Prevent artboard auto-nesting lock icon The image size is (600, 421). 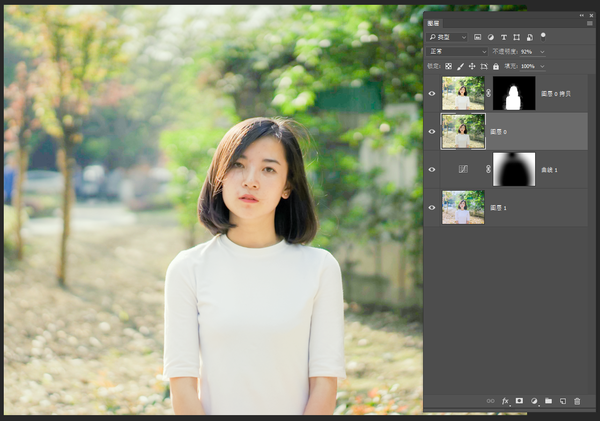click(484, 66)
